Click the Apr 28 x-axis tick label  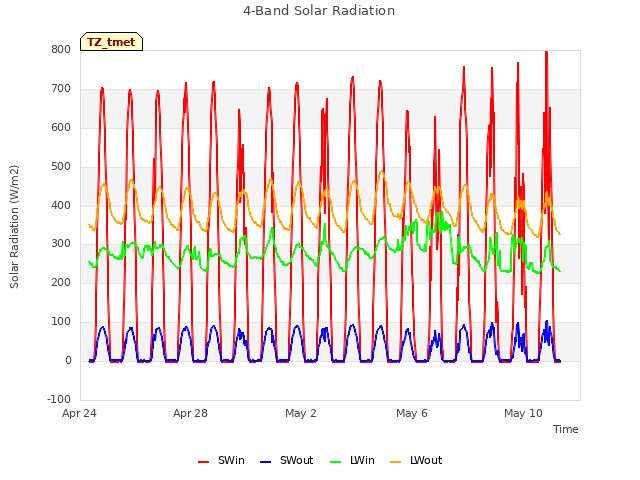pos(190,413)
